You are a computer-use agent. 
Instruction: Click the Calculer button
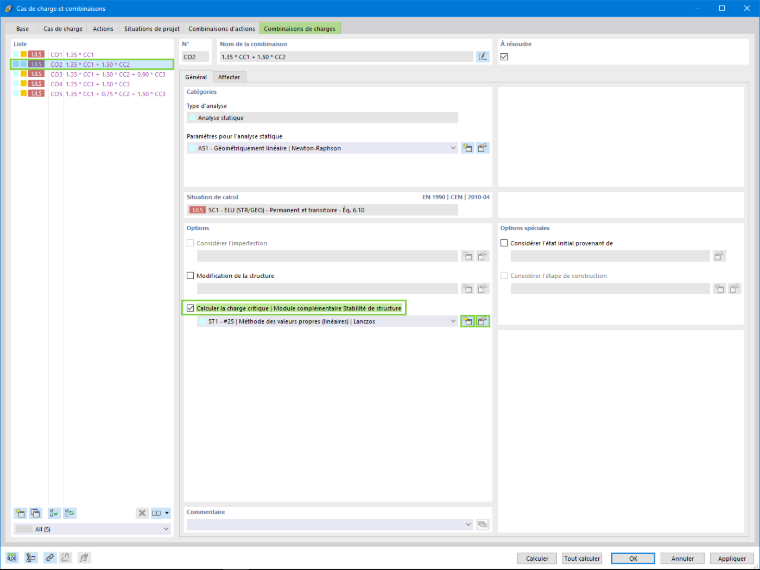click(537, 558)
